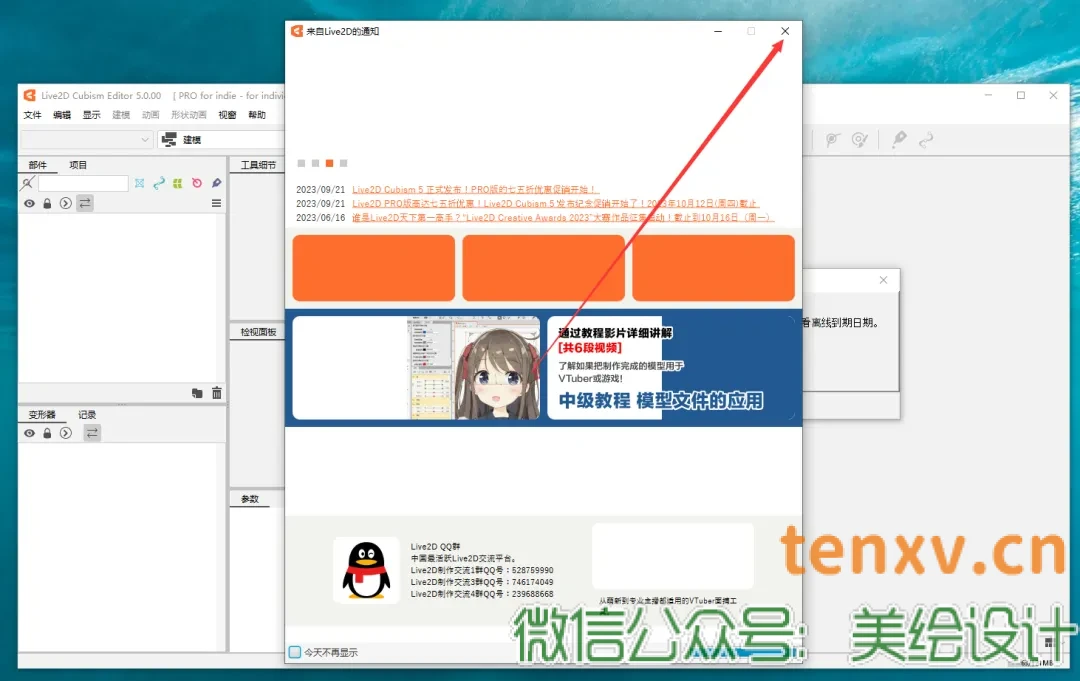Open the toolbar dropdown left of 建模
Image resolution: width=1080 pixels, height=681 pixels.
pyautogui.click(x=143, y=139)
